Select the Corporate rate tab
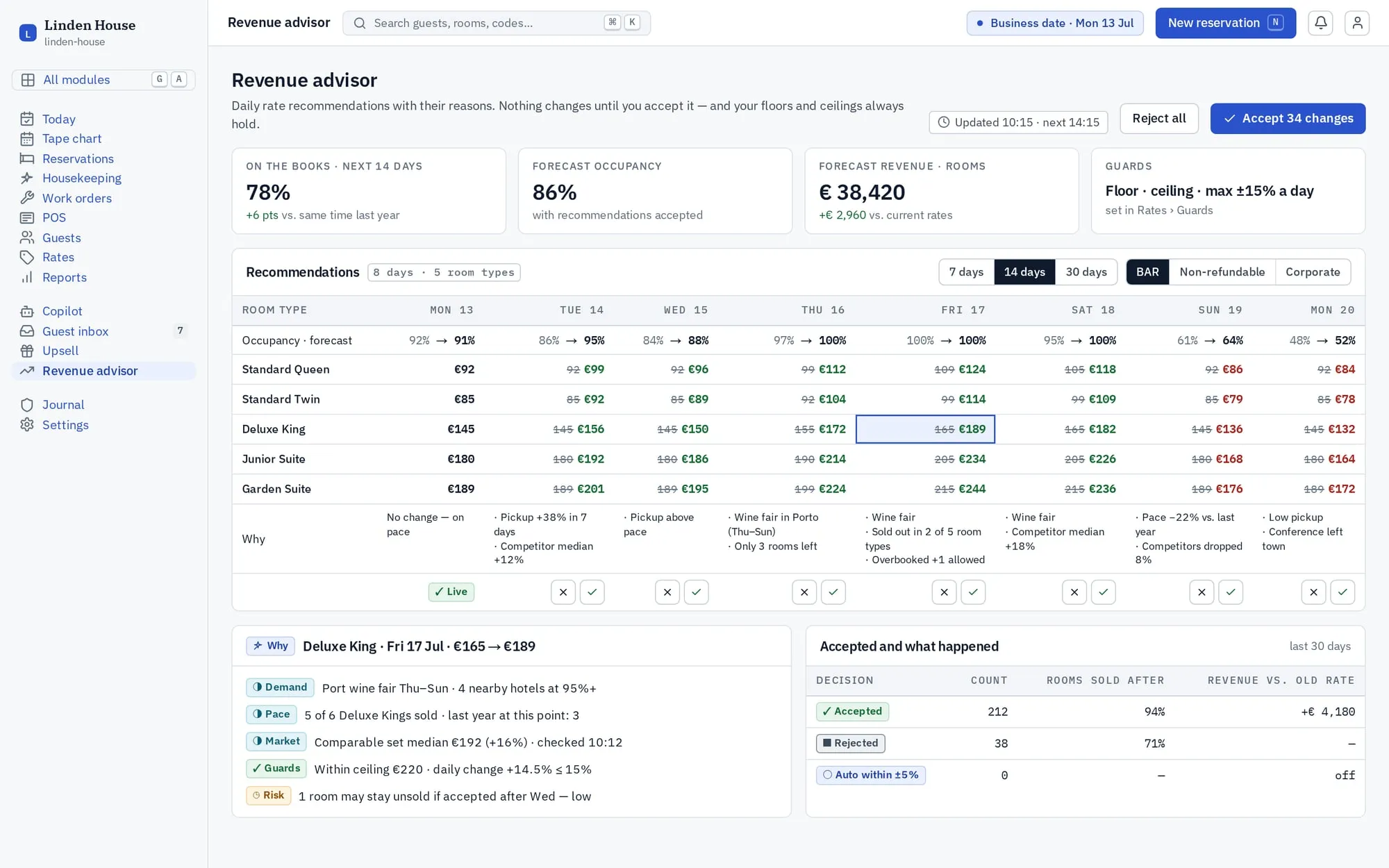Image resolution: width=1389 pixels, height=868 pixels. tap(1313, 272)
